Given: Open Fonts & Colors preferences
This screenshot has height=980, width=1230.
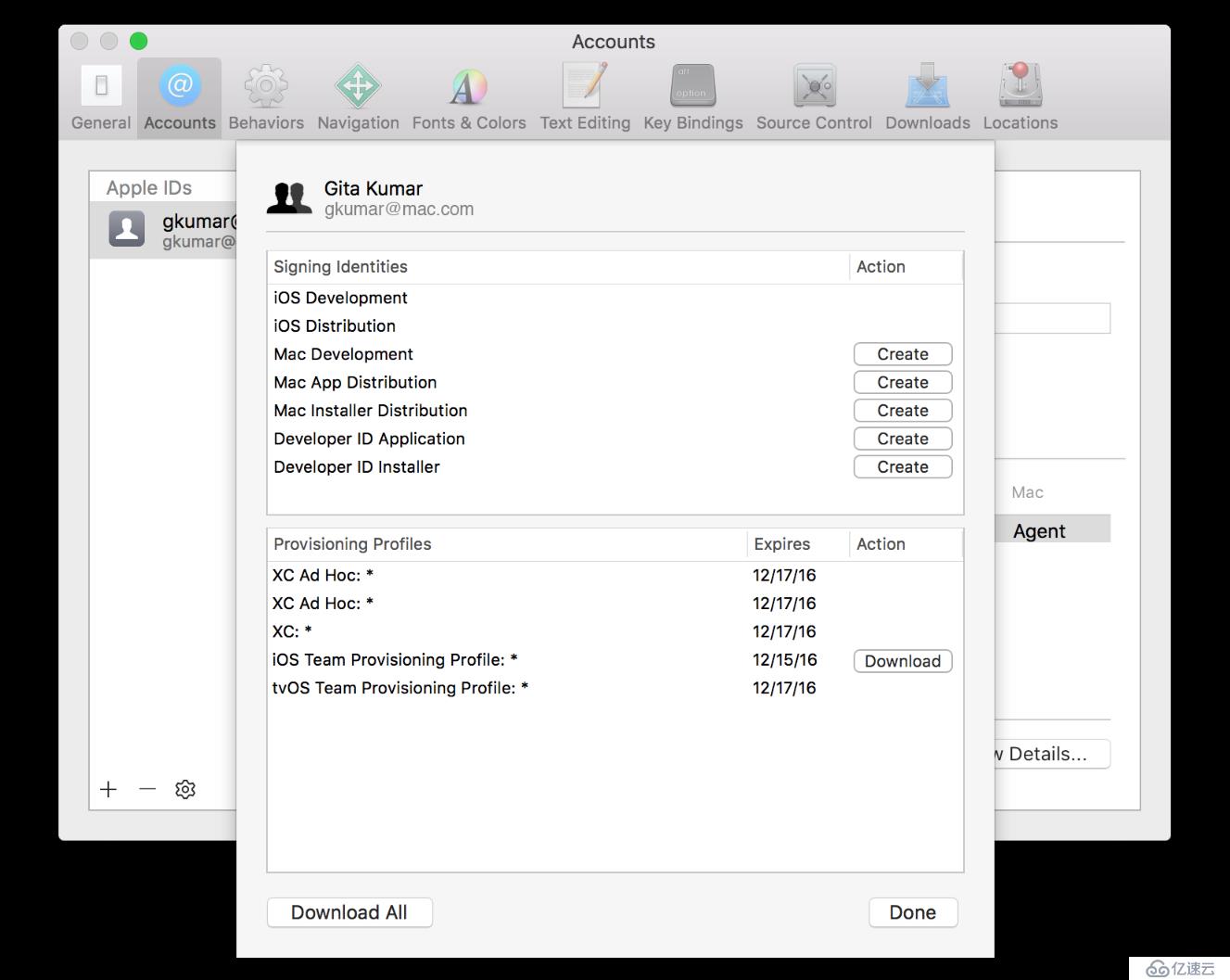Looking at the screenshot, I should tap(469, 98).
